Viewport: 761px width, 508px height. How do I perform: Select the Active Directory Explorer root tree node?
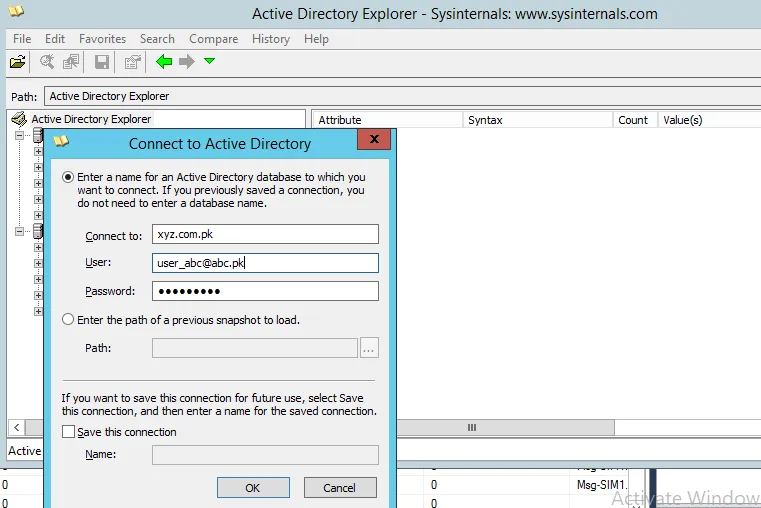(91, 119)
